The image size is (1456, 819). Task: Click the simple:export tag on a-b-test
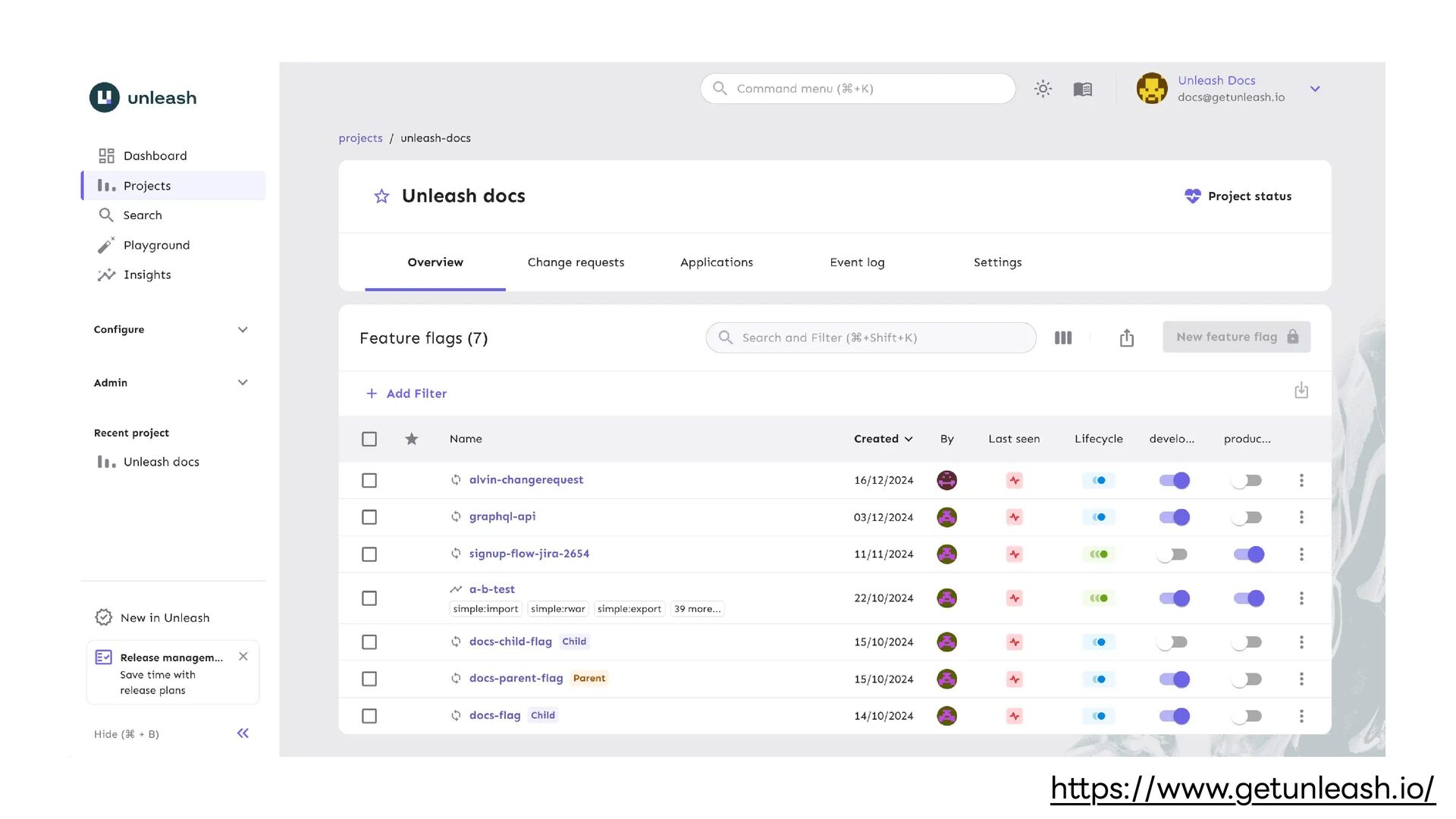(629, 609)
